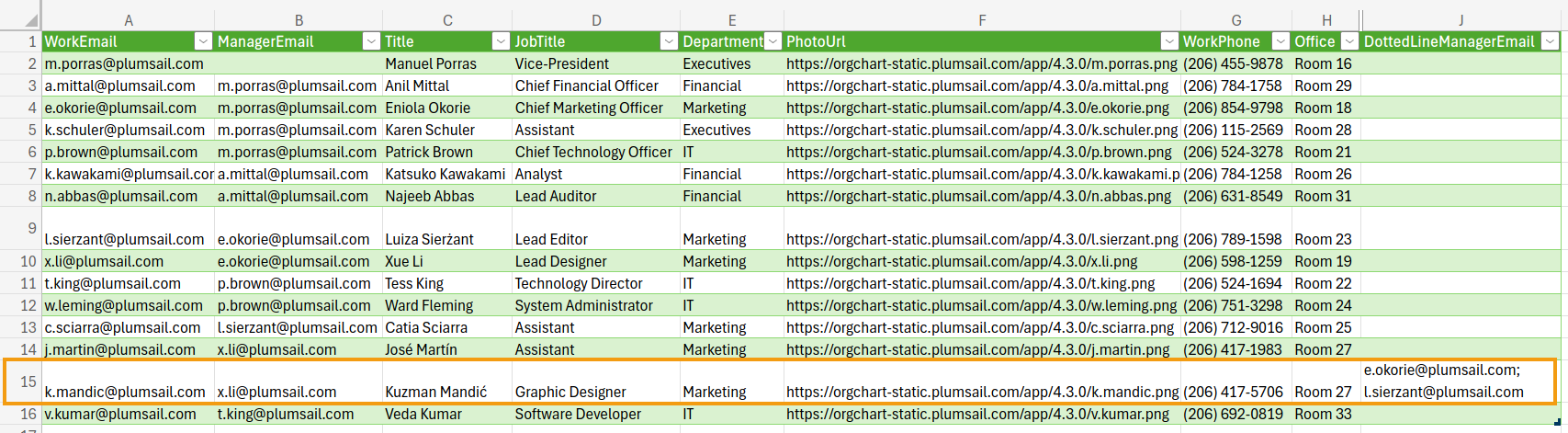Image resolution: width=1568 pixels, height=433 pixels.
Task: Select phone number (206) 692-0819
Action: coord(1235,414)
